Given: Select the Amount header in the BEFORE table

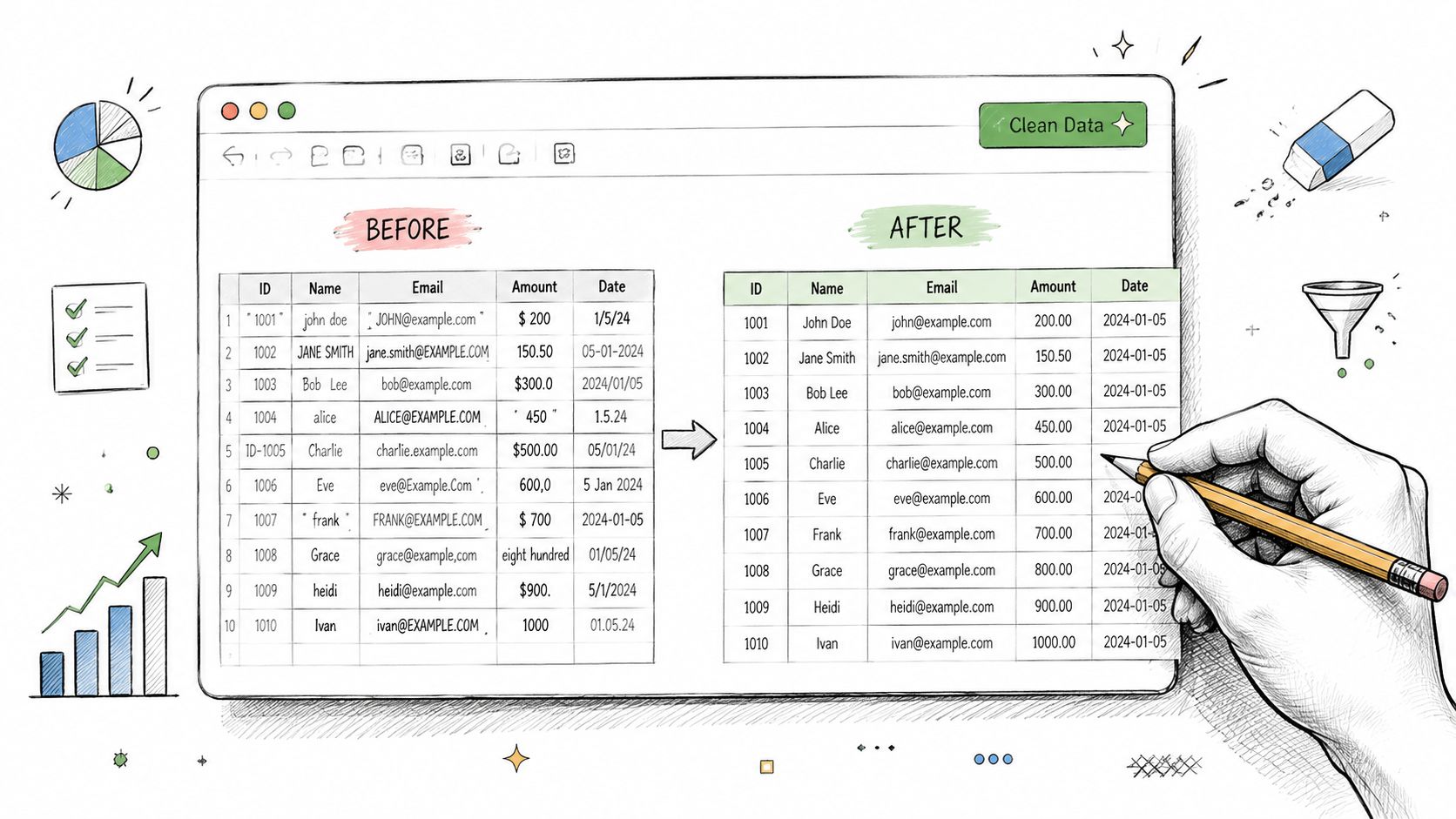Looking at the screenshot, I should 535,287.
